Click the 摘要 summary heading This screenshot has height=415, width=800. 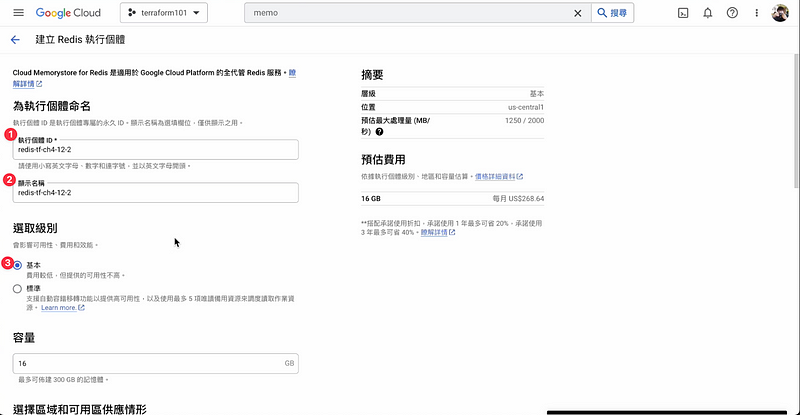(x=372, y=75)
